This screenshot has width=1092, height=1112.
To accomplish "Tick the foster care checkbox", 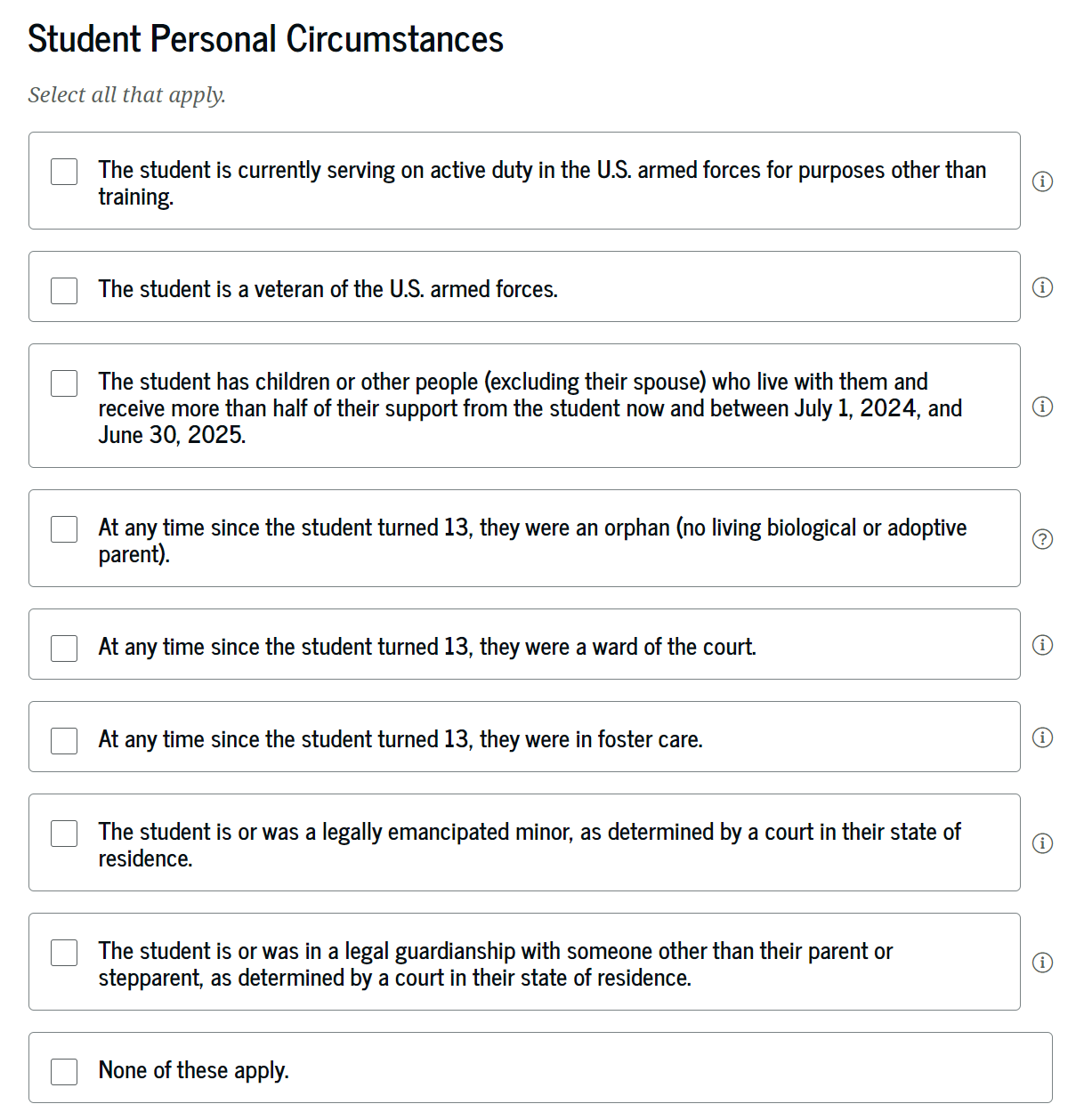I will (64, 741).
